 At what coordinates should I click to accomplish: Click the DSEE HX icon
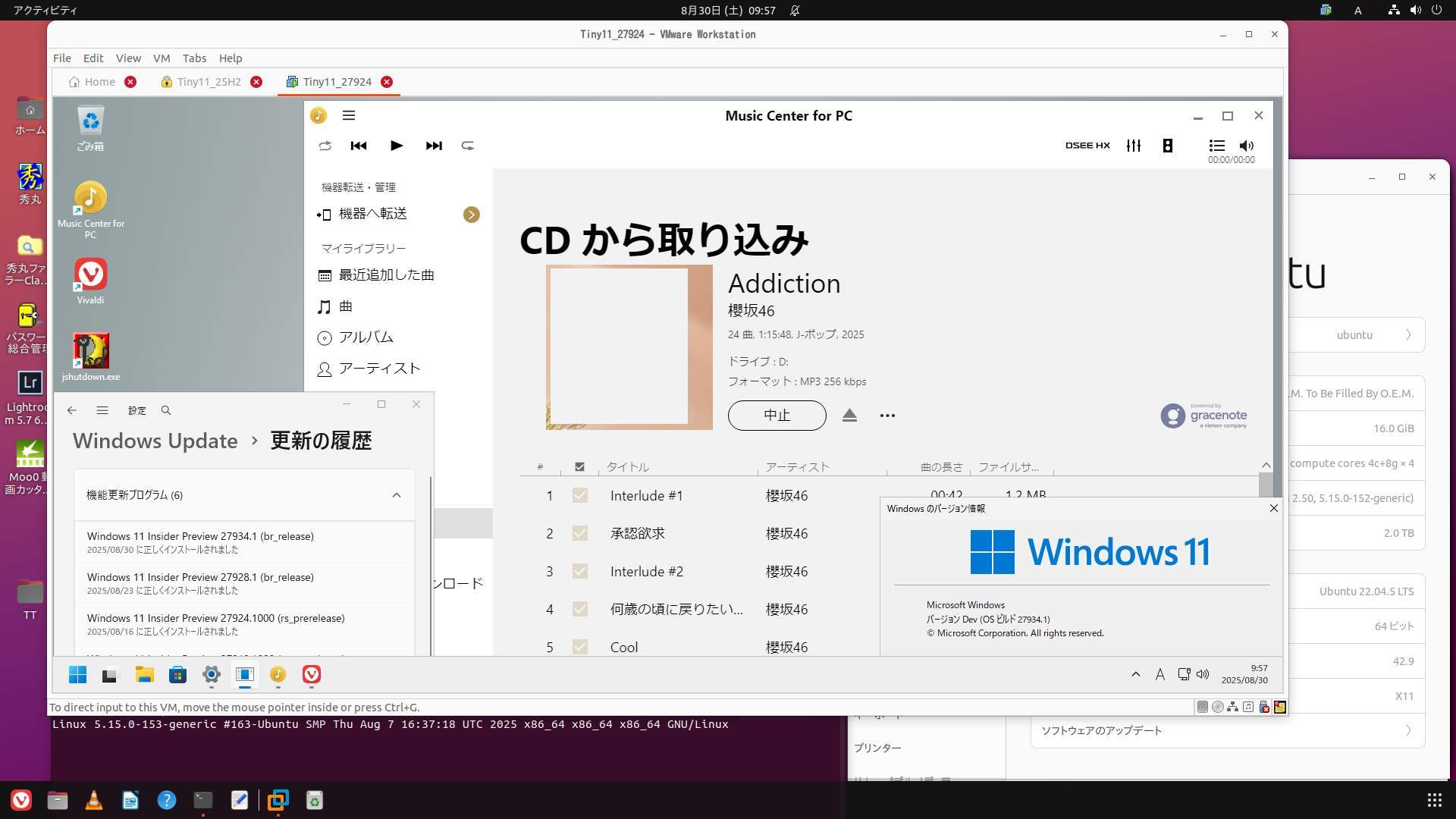tap(1087, 146)
